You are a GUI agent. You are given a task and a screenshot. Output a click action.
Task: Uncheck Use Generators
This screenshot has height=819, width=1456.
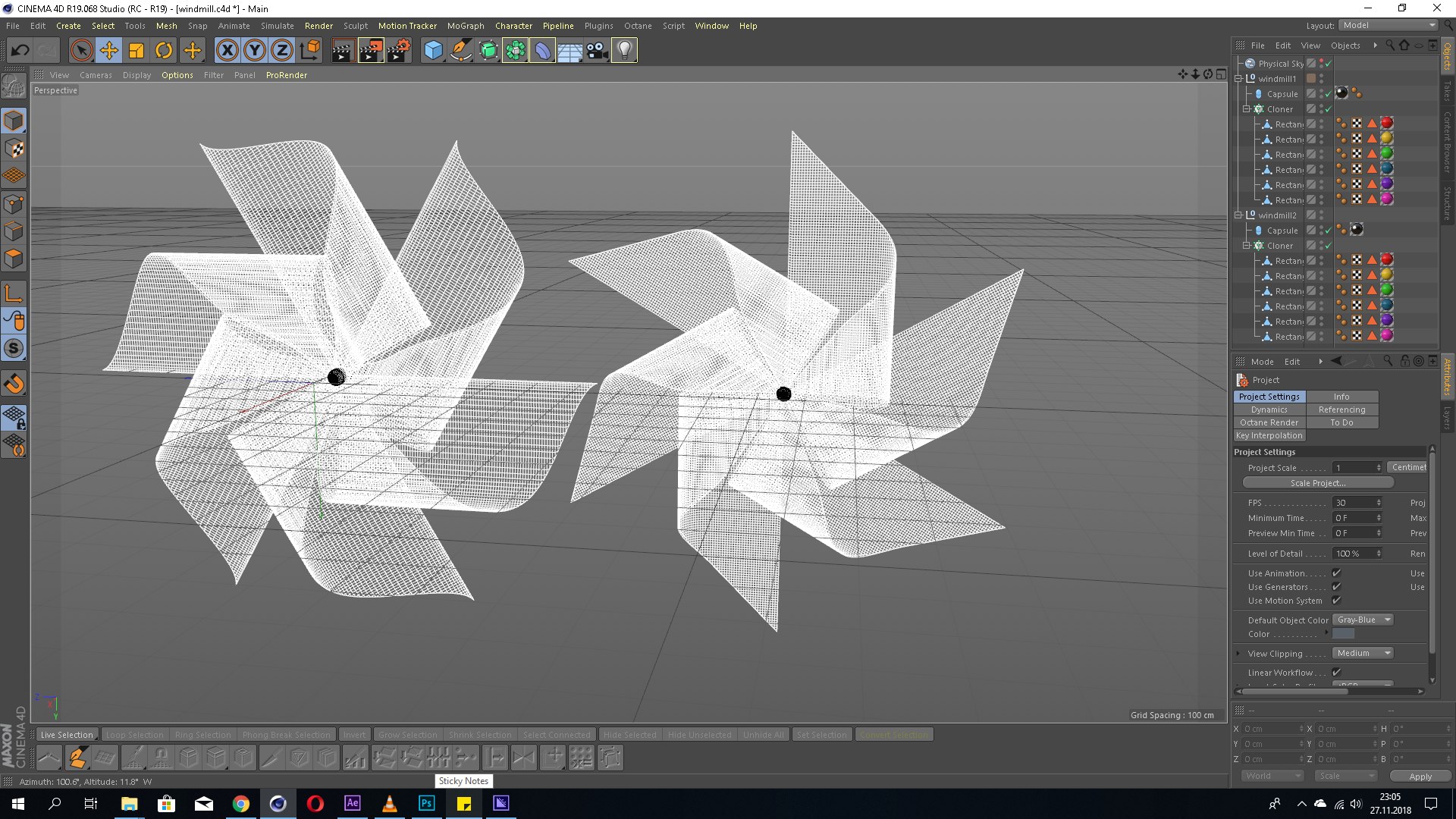coord(1336,587)
